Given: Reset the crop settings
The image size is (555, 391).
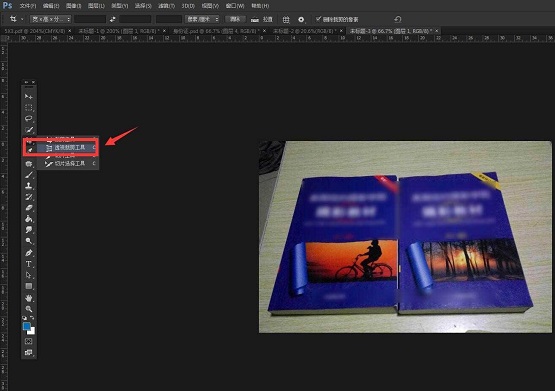Looking at the screenshot, I should [x=397, y=19].
